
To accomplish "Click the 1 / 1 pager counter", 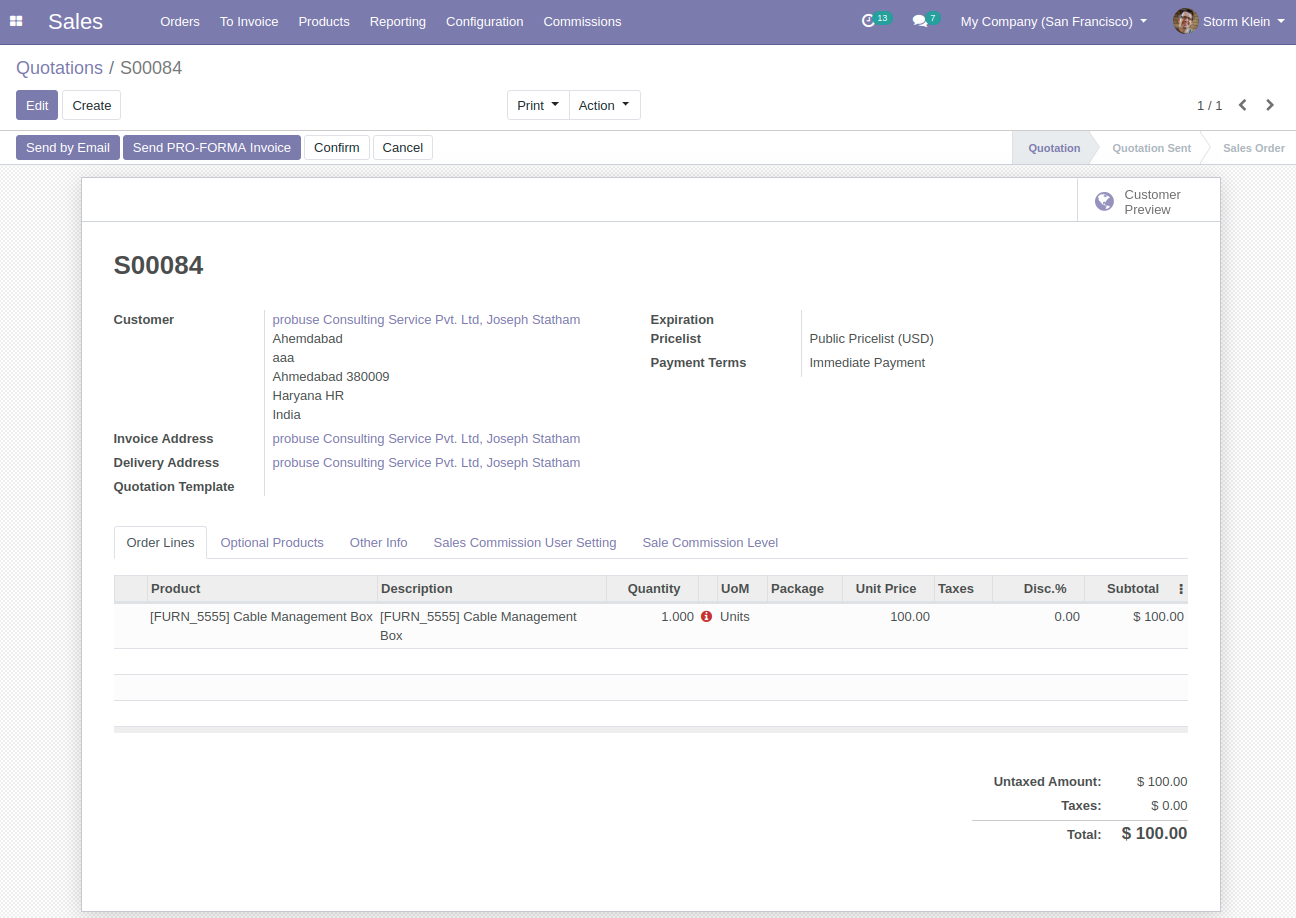I will pyautogui.click(x=1209, y=105).
